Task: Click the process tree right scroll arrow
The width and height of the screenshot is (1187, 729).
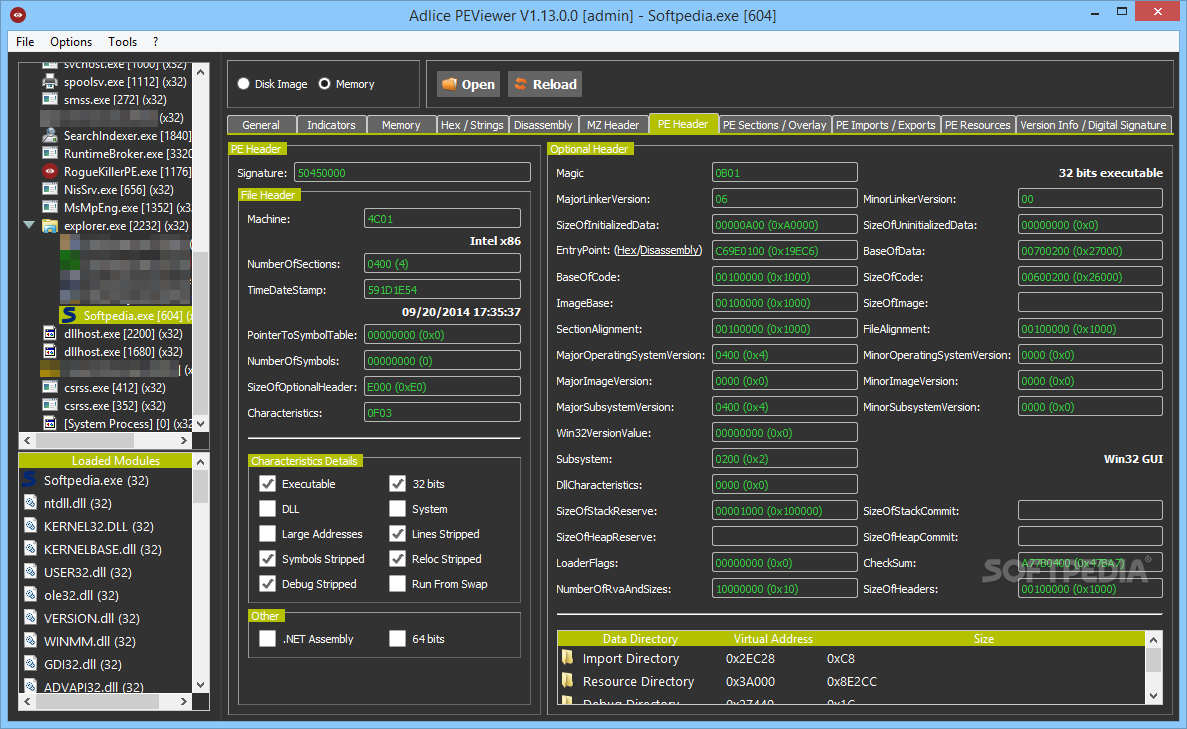Action: [183, 440]
